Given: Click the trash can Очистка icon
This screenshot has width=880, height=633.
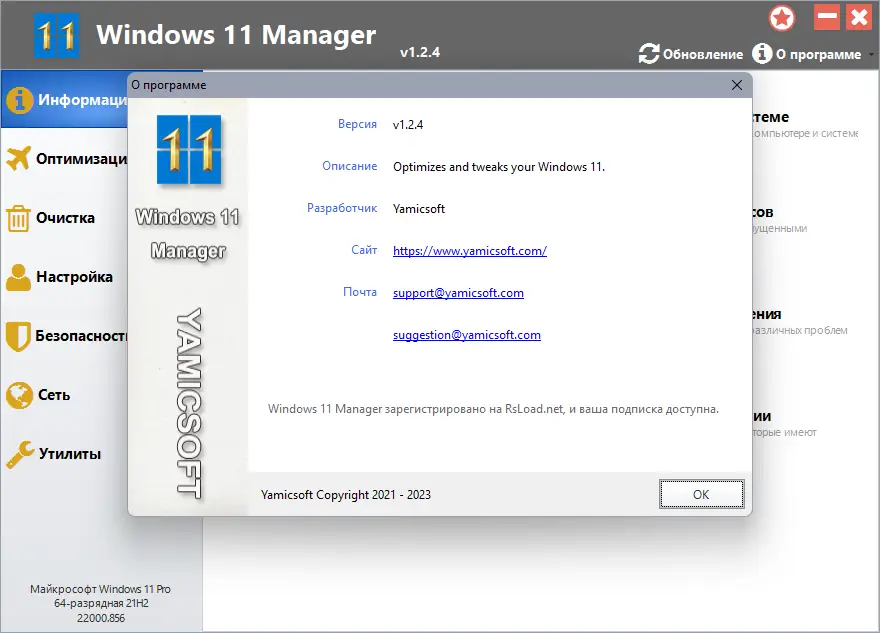Looking at the screenshot, I should pos(18,218).
